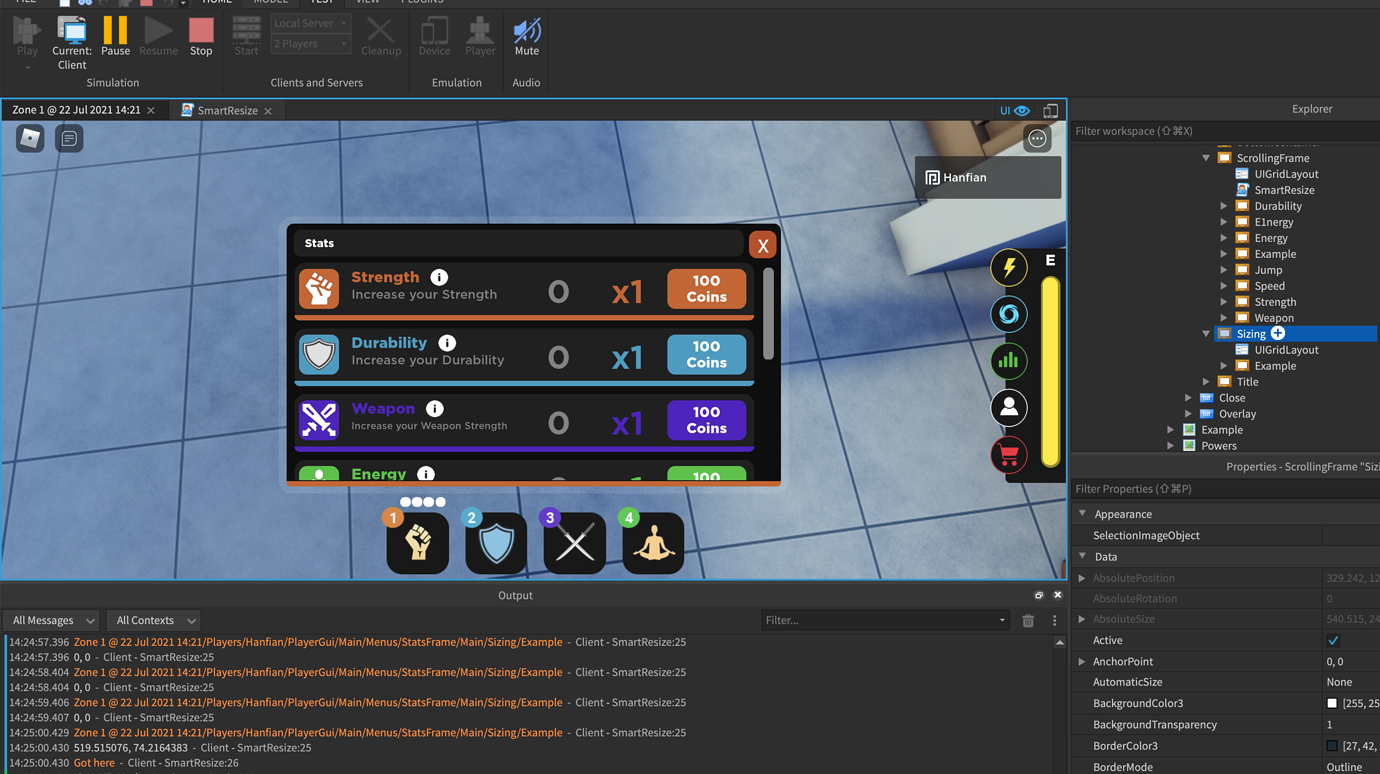This screenshot has width=1380, height=774.
Task: Click the Resume button in Simulation
Action: tap(158, 37)
